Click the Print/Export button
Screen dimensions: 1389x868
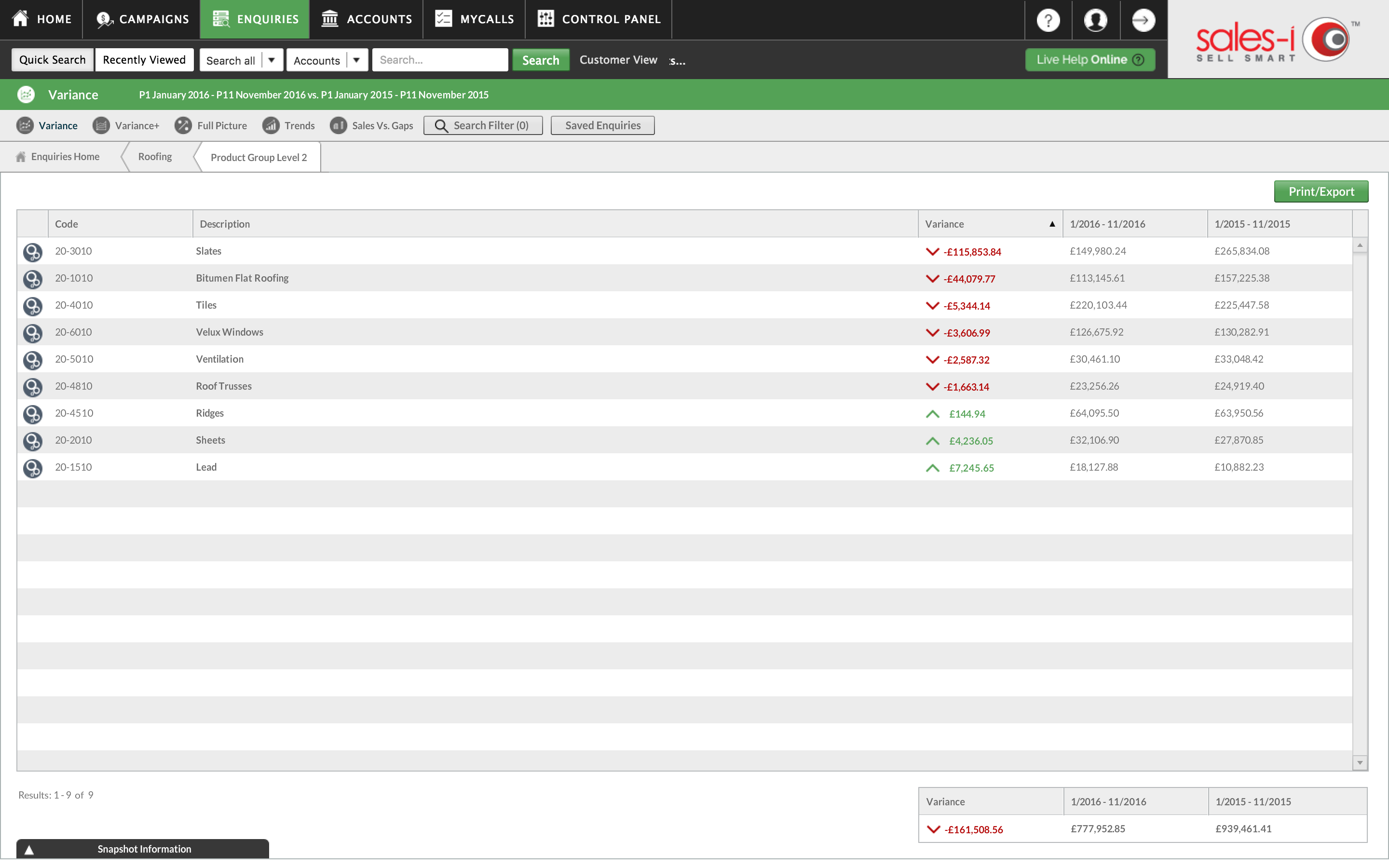(1320, 192)
